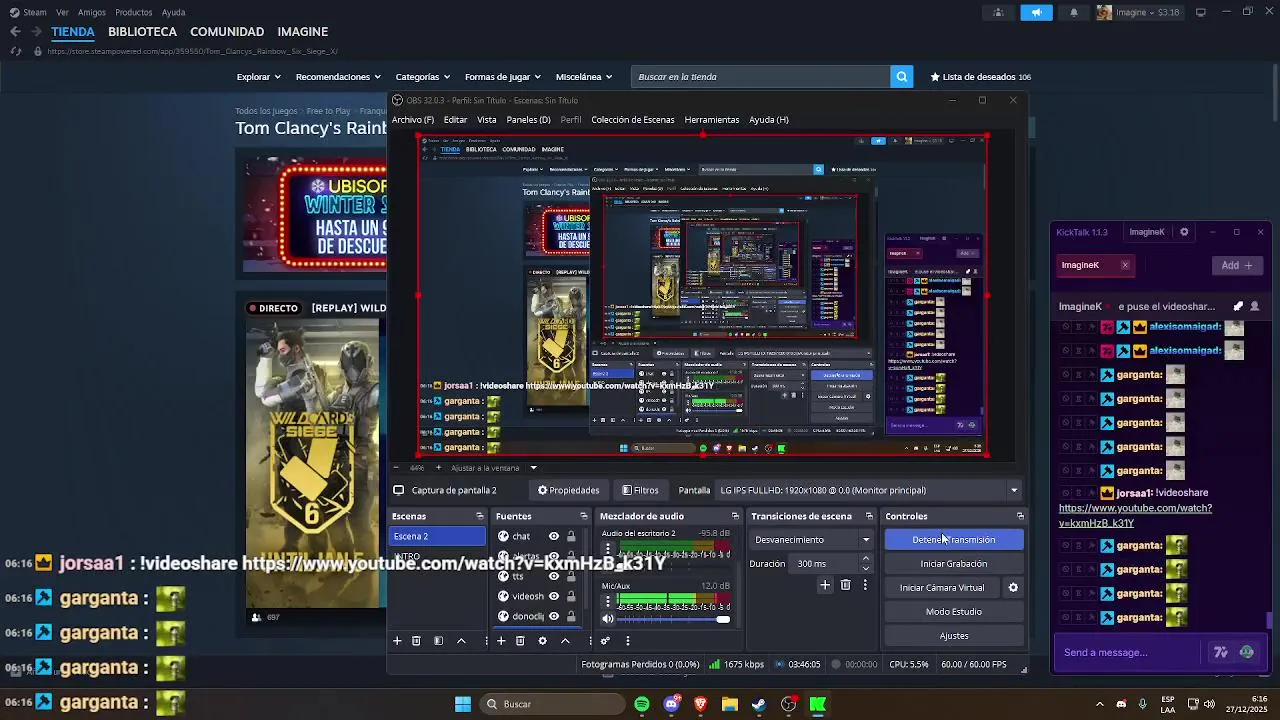
Task: Show hidden icons in the system tray
Action: 1100,704
